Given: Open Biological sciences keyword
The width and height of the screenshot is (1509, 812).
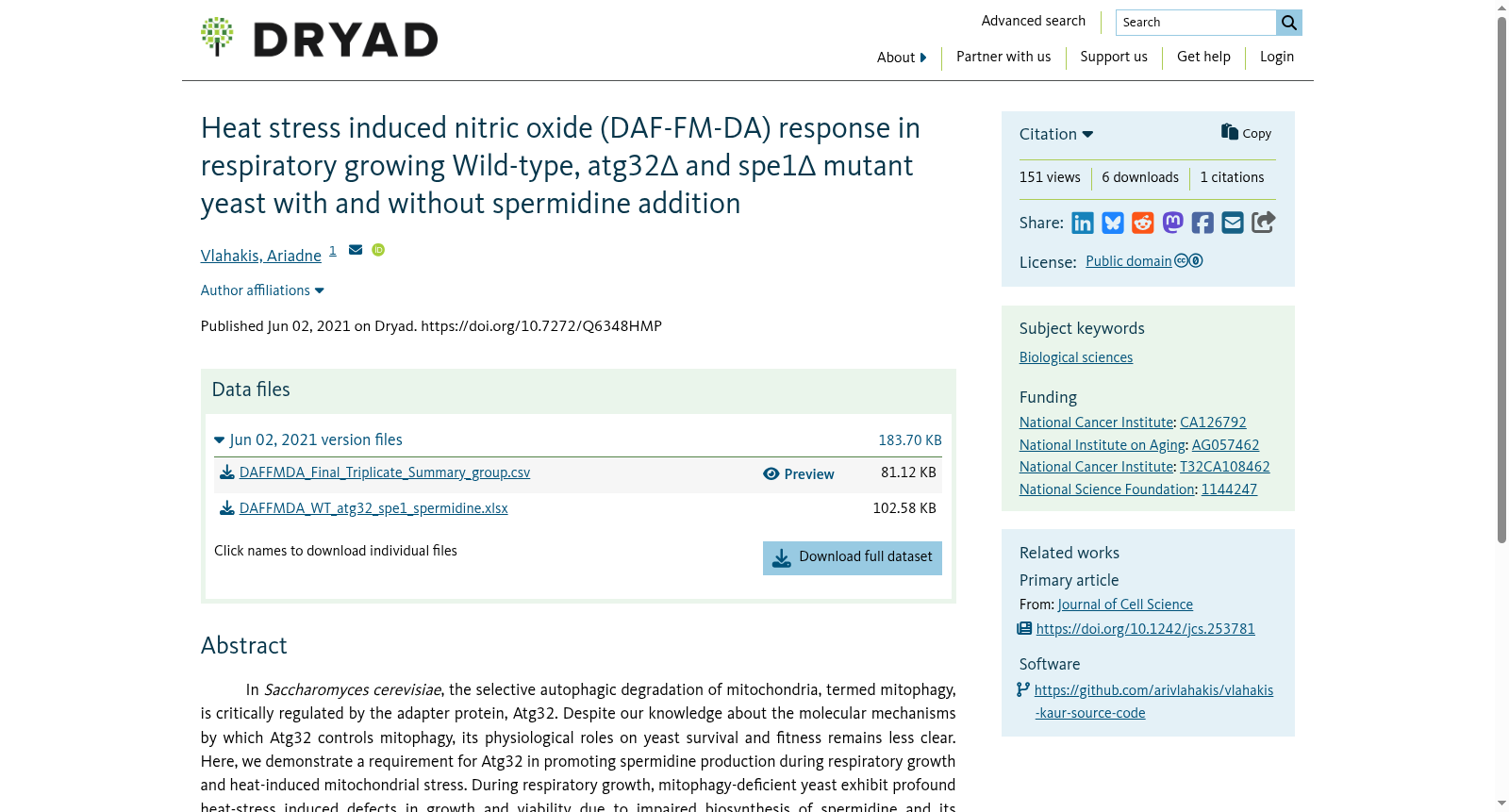Looking at the screenshot, I should (x=1076, y=357).
